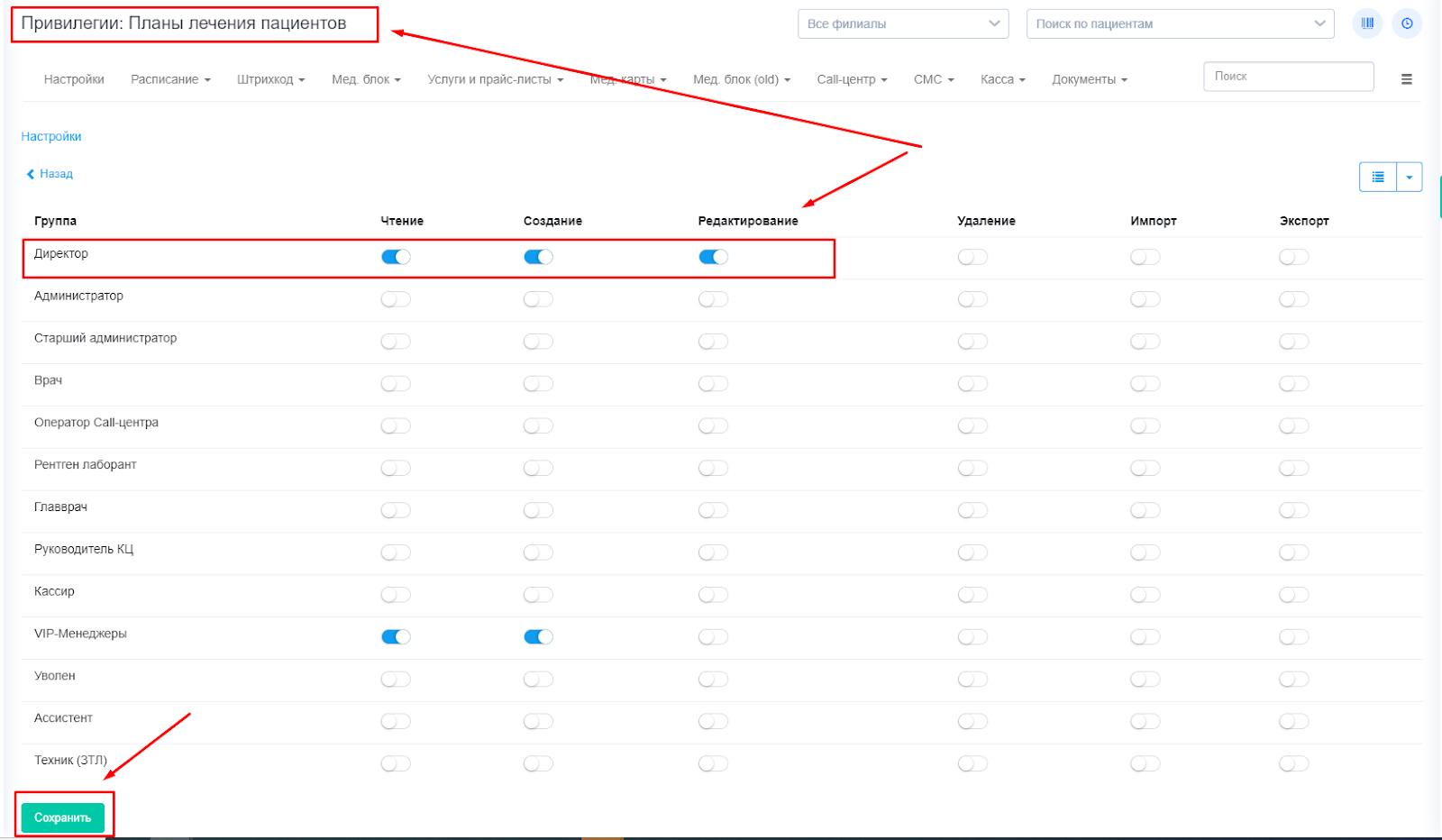Go back via the Назад link
This screenshot has height=840, width=1442.
(50, 174)
